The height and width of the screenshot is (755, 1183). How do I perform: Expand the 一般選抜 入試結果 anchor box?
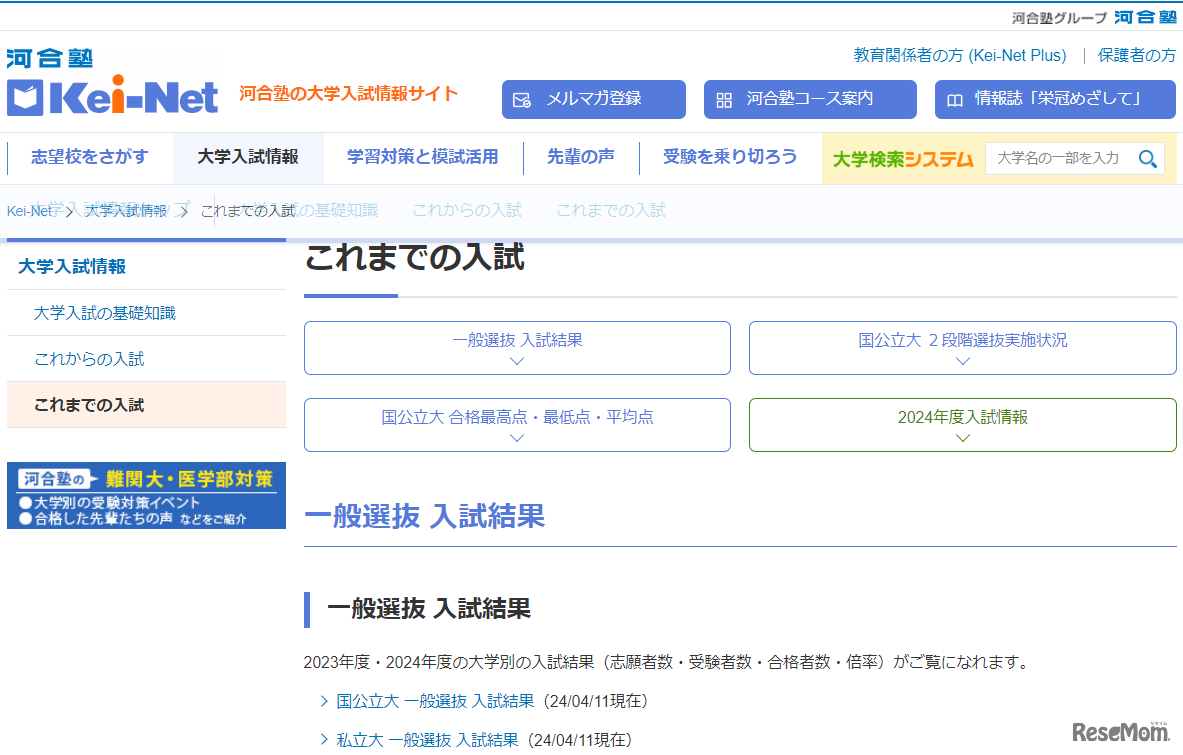tap(517, 348)
